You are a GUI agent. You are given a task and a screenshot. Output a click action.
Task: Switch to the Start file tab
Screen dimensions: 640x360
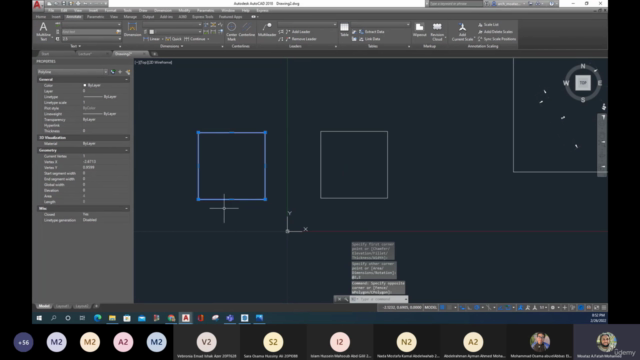coord(45,54)
